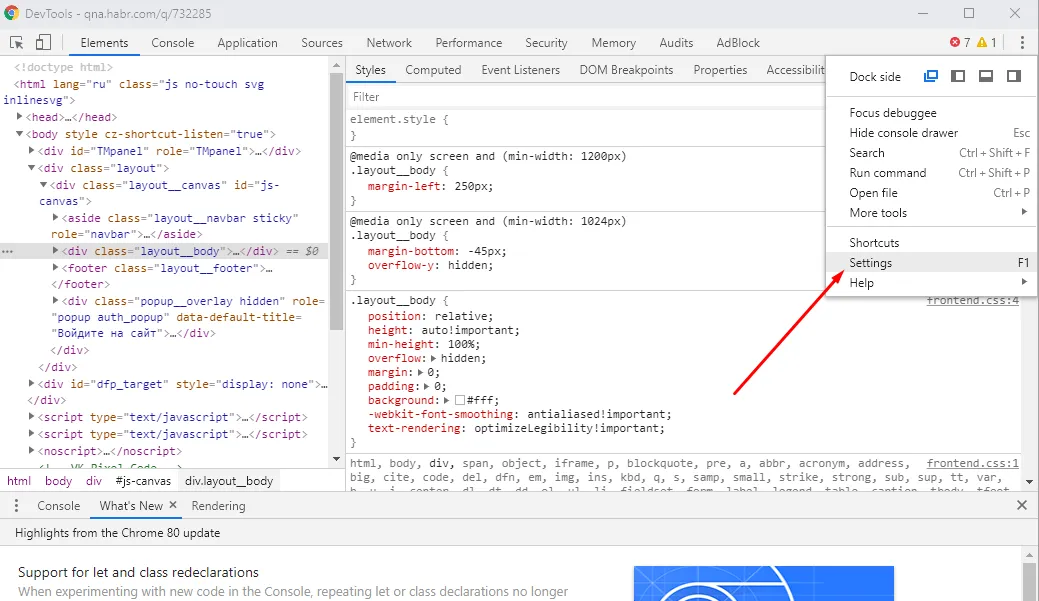1039x601 pixels.
Task: Focus the styles Filter field
Action: tap(586, 97)
